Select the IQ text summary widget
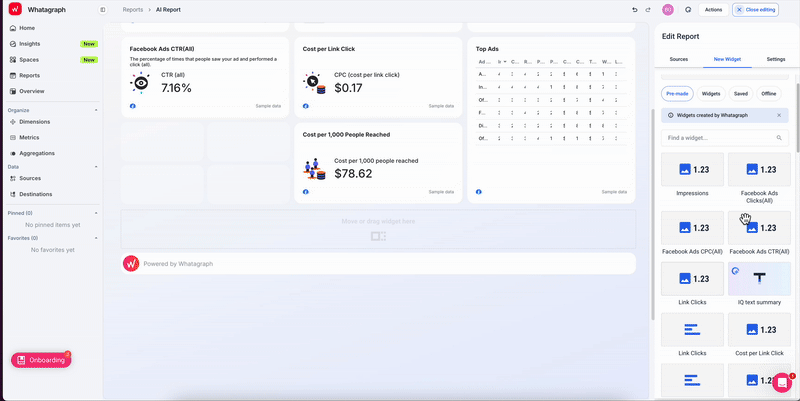This screenshot has height=401, width=800. (x=760, y=279)
